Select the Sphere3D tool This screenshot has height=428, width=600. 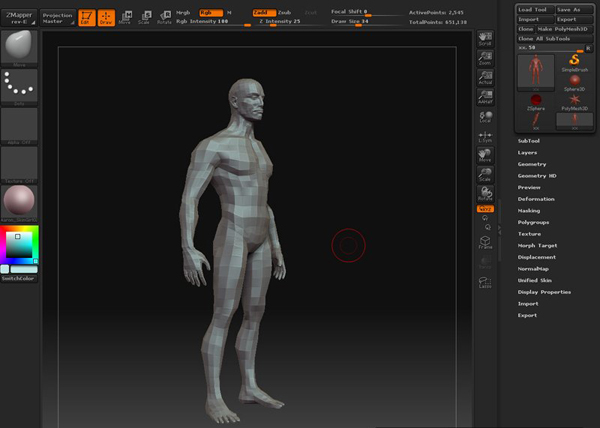coord(574,83)
